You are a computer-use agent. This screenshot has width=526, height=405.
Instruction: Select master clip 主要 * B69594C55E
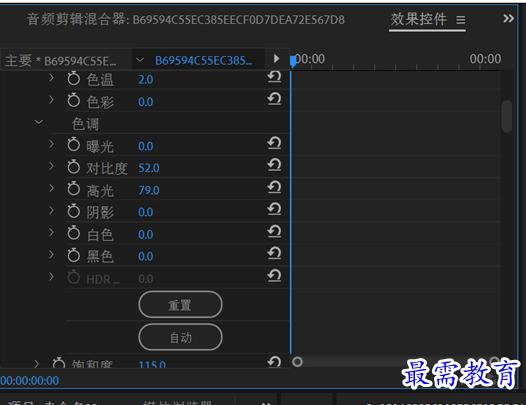tap(61, 61)
